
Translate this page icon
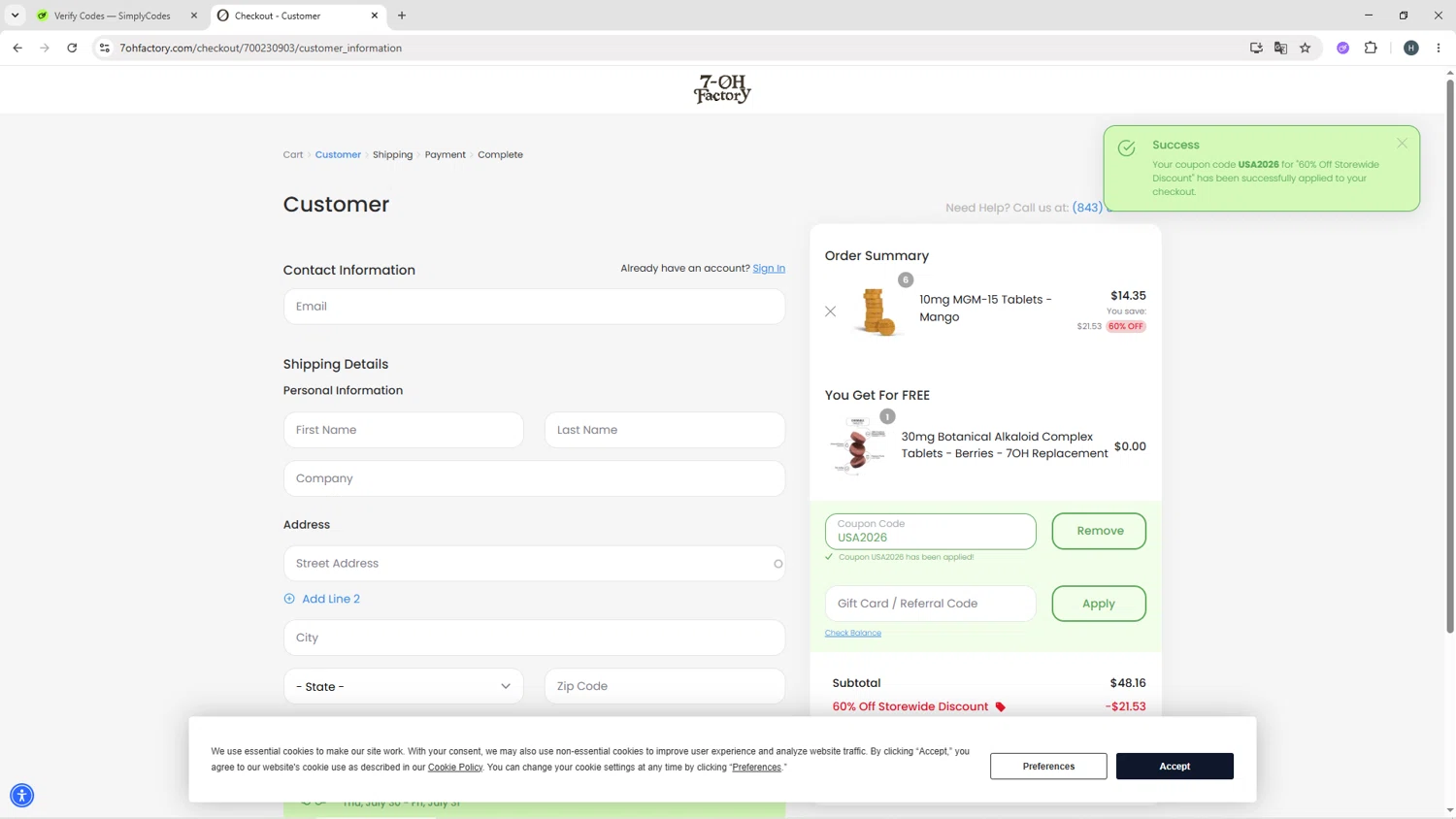click(x=1280, y=48)
